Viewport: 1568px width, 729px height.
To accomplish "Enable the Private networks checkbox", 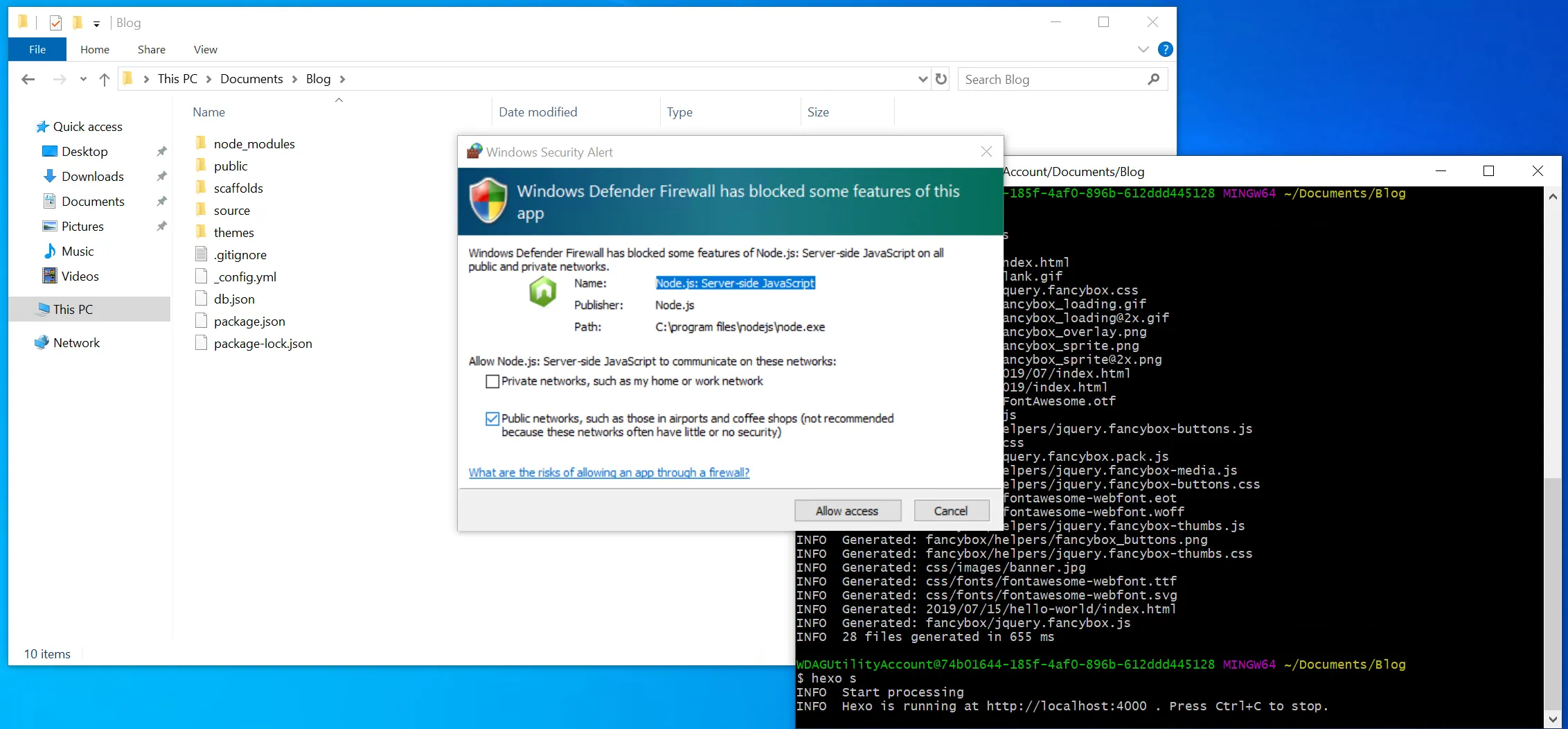I will [492, 381].
